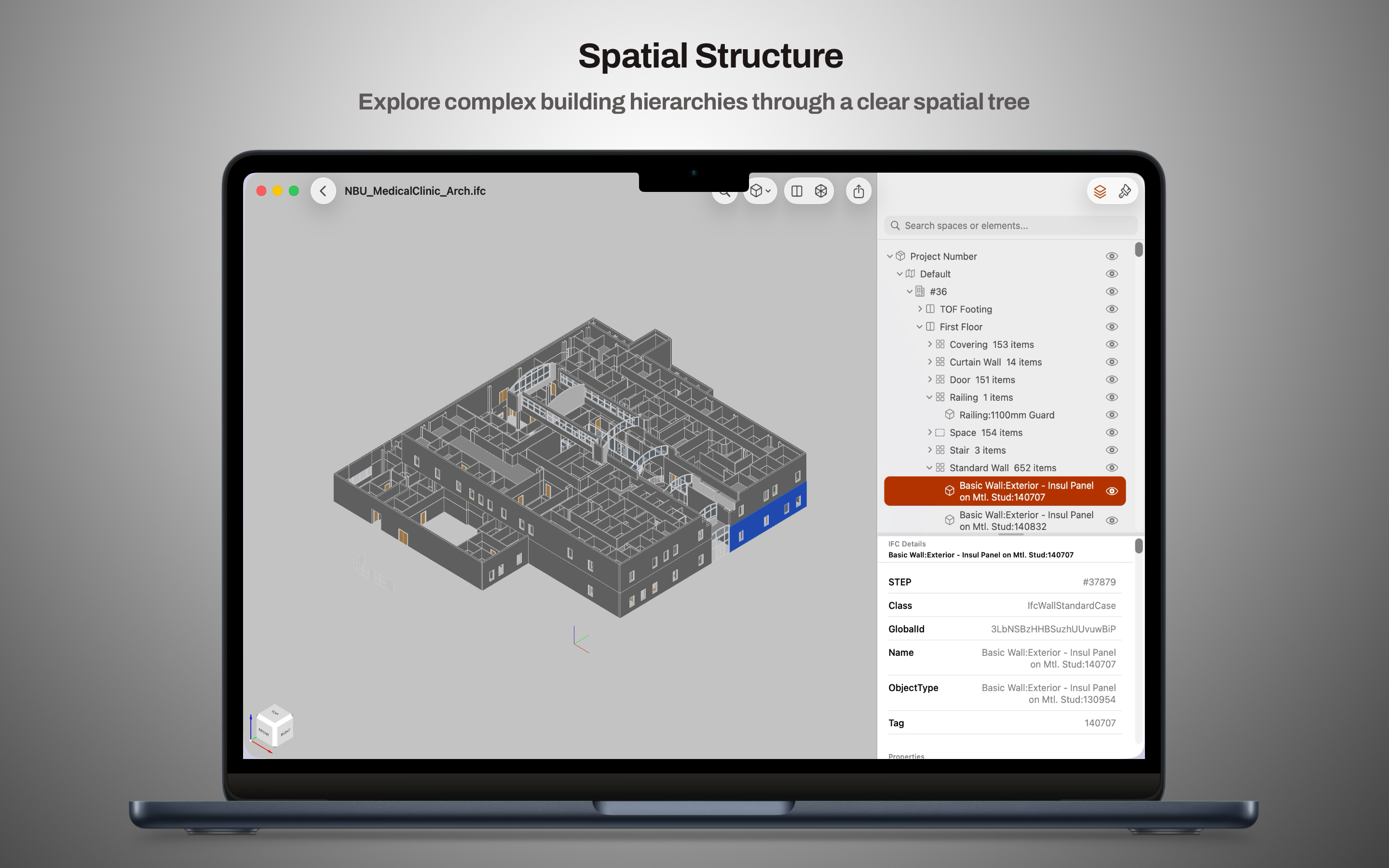The height and width of the screenshot is (868, 1389).
Task: Select Basic Wall Stud:140832 tree row
Action: pos(1005,521)
